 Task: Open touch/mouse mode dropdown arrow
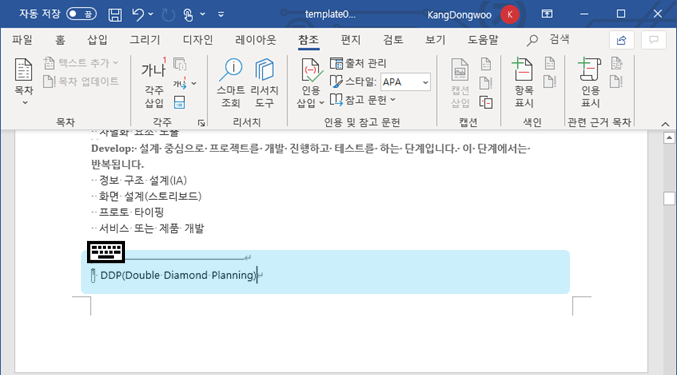click(202, 15)
